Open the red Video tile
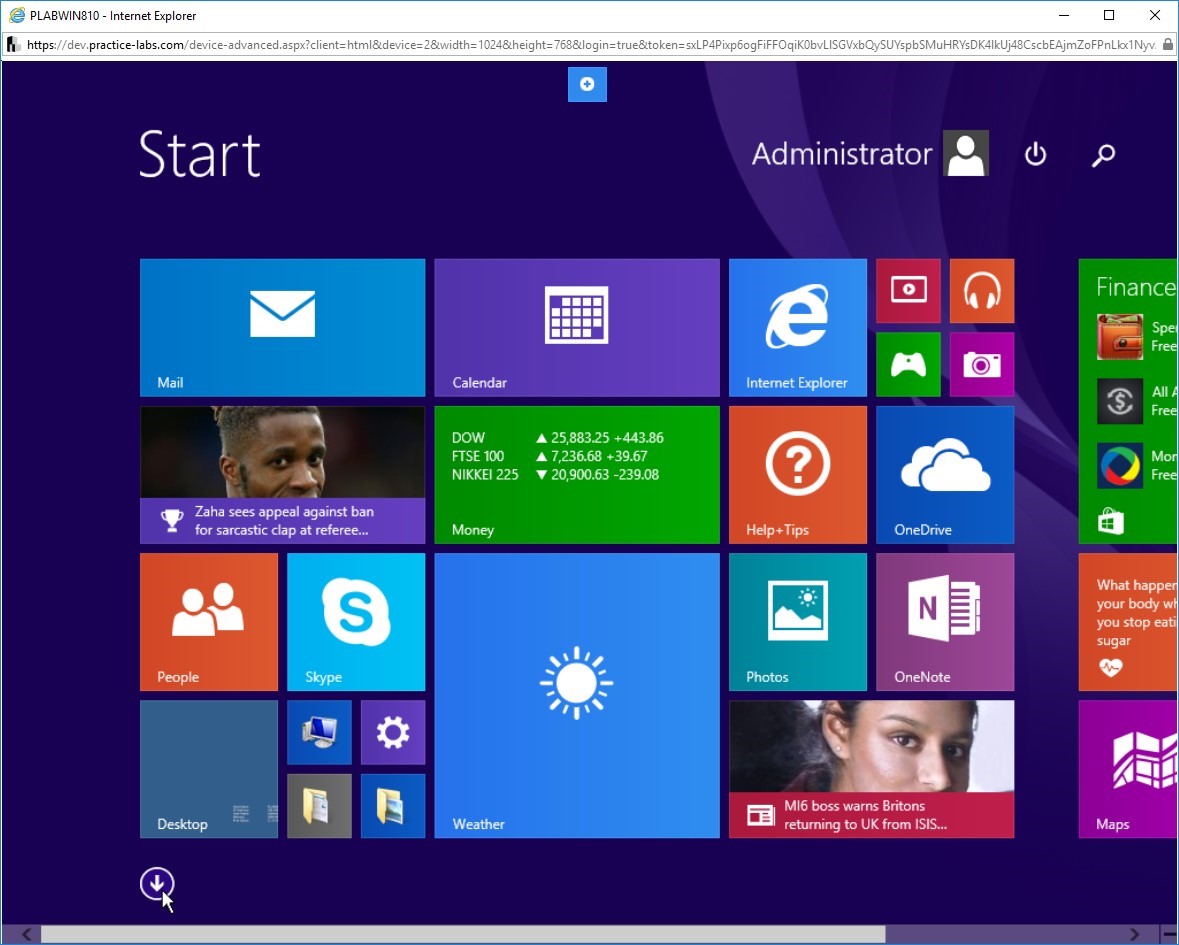The image size is (1179, 945). (x=908, y=291)
